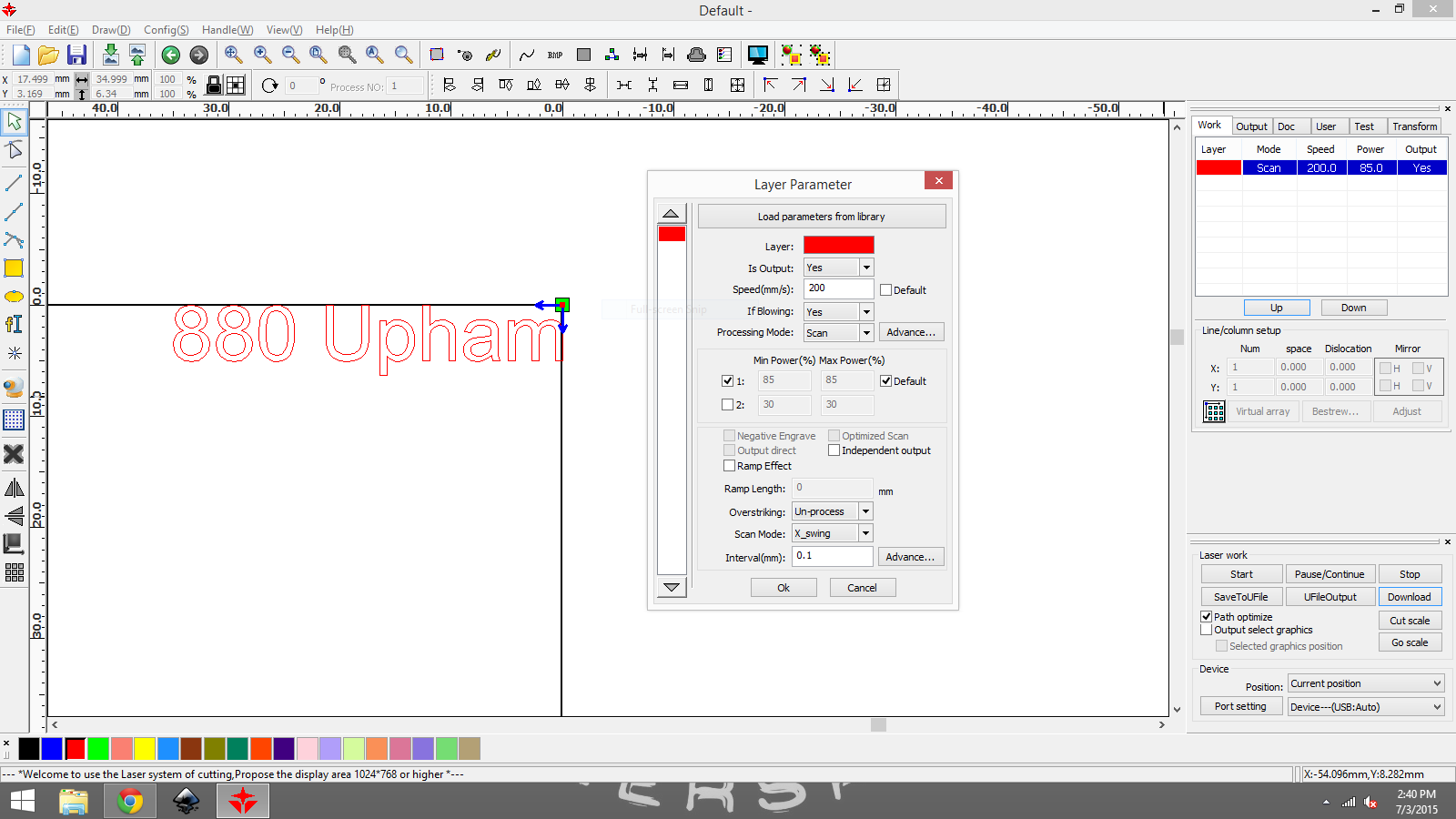Viewport: 1456px width, 819px height.
Task: Click the Virtual array grid icon
Action: click(x=1214, y=411)
